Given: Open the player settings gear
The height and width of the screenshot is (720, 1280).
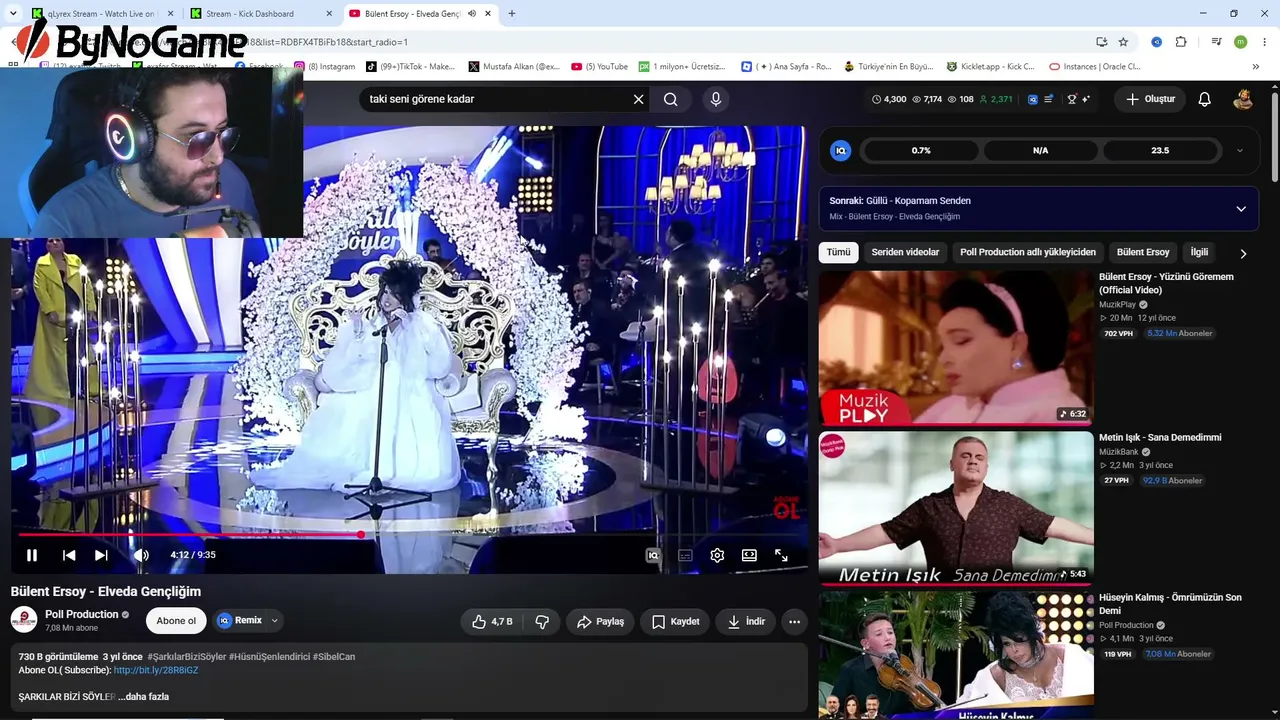Looking at the screenshot, I should click(717, 555).
